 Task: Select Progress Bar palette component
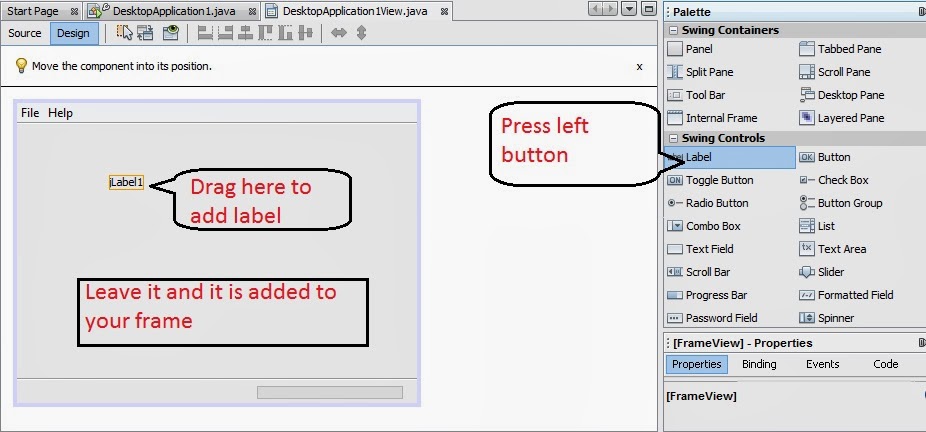tap(707, 295)
